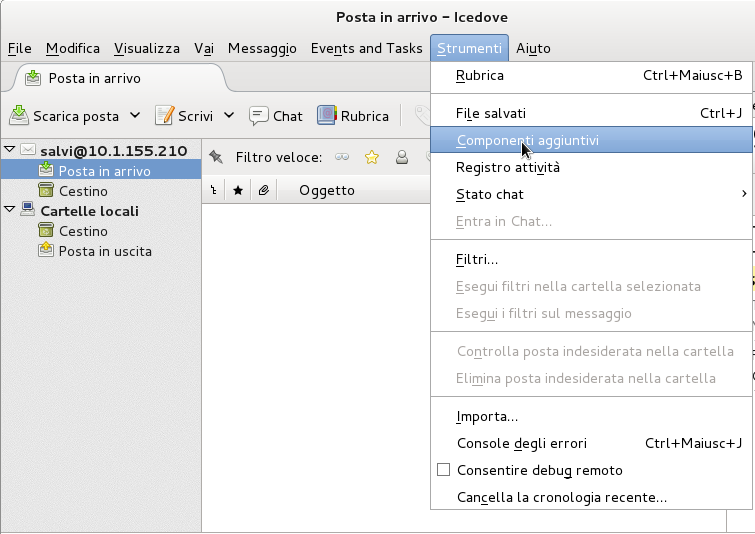Sort by the attachment column header
This screenshot has height=534, width=755.
click(x=263, y=191)
